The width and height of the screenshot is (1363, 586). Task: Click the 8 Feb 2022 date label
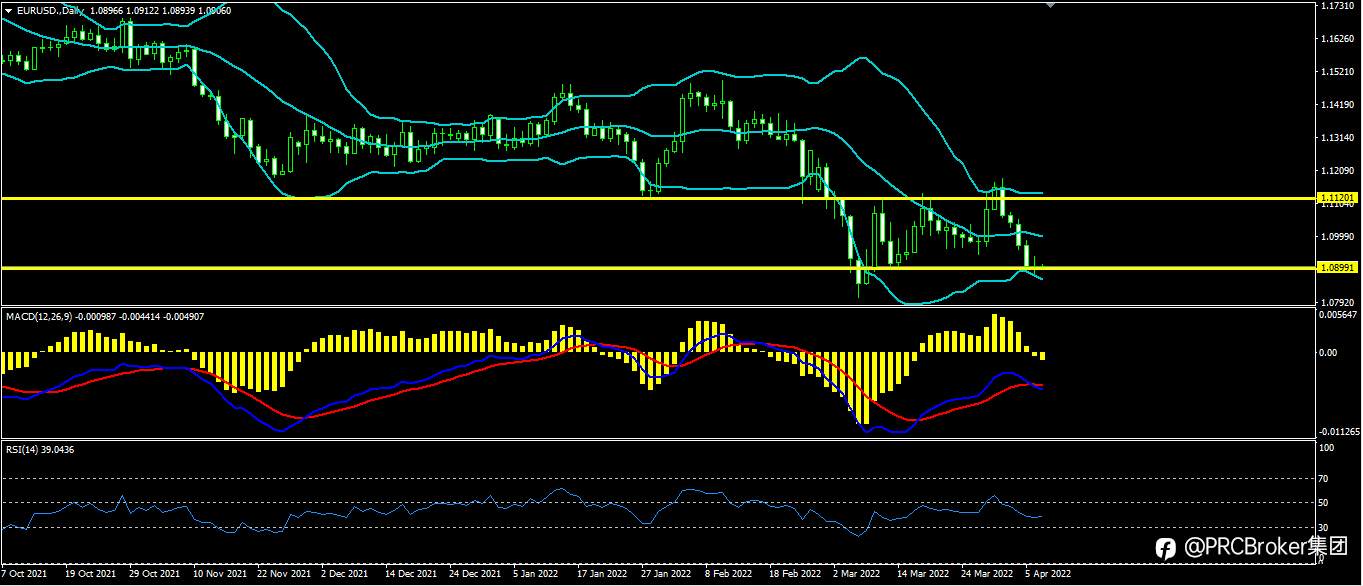pos(728,575)
